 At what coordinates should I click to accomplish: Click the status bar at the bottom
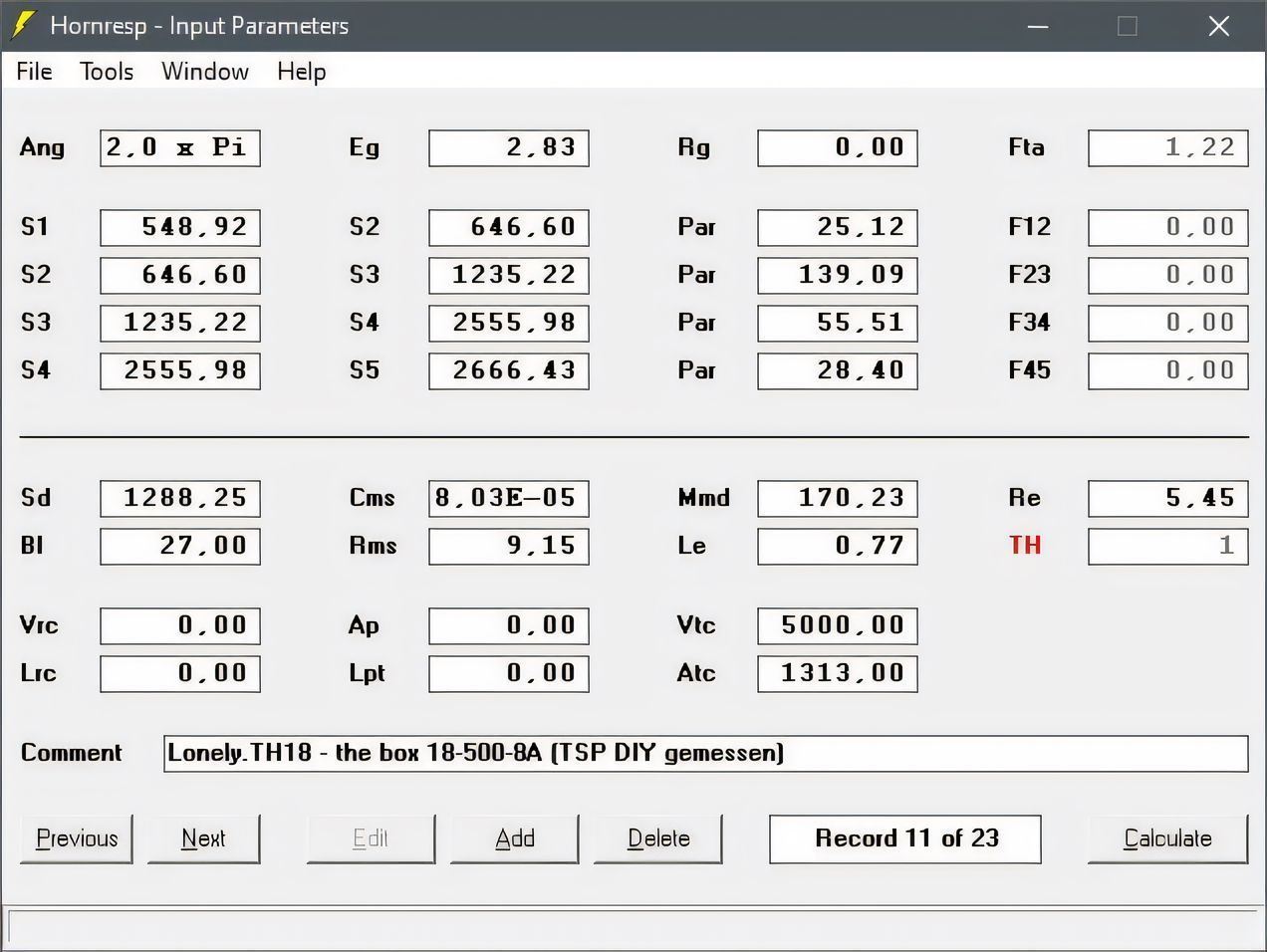click(633, 927)
